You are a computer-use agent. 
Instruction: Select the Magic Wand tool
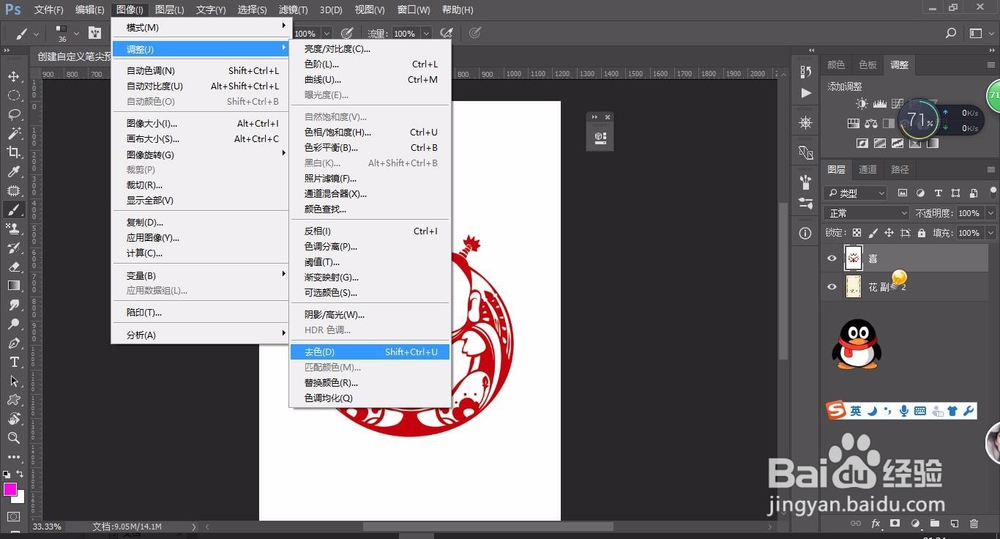(13, 133)
